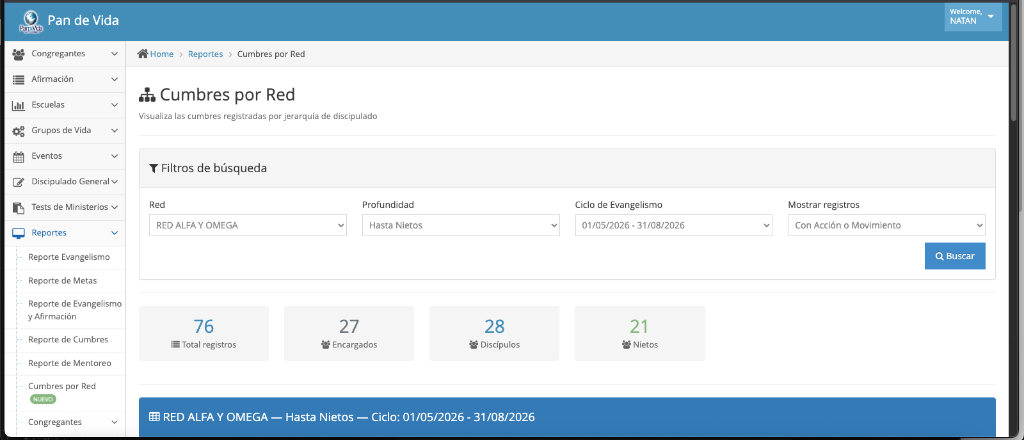Open Reporte Evangelismo in sidebar
This screenshot has width=1024, height=440.
(69, 257)
